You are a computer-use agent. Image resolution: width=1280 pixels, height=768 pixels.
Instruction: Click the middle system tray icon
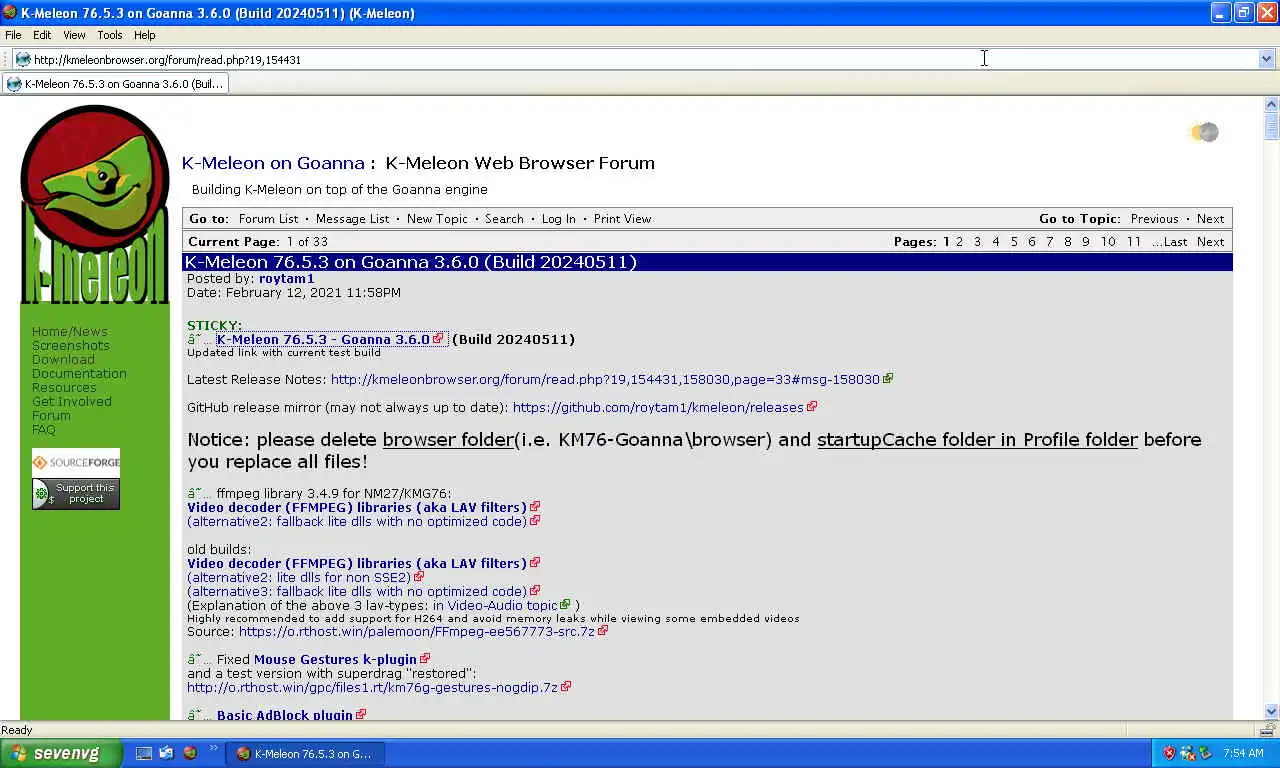(x=1187, y=753)
